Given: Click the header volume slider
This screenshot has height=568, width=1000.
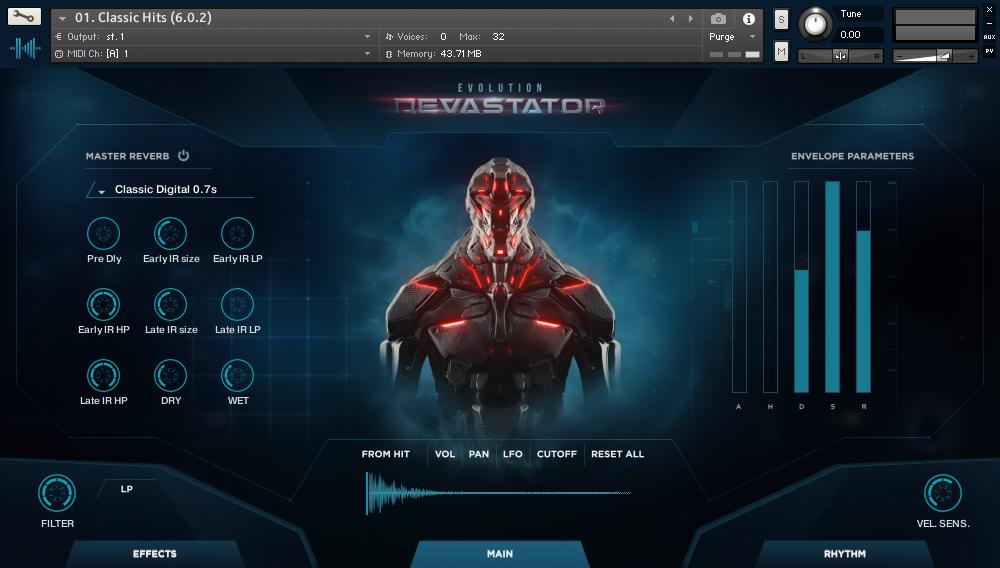Looking at the screenshot, I should point(934,56).
